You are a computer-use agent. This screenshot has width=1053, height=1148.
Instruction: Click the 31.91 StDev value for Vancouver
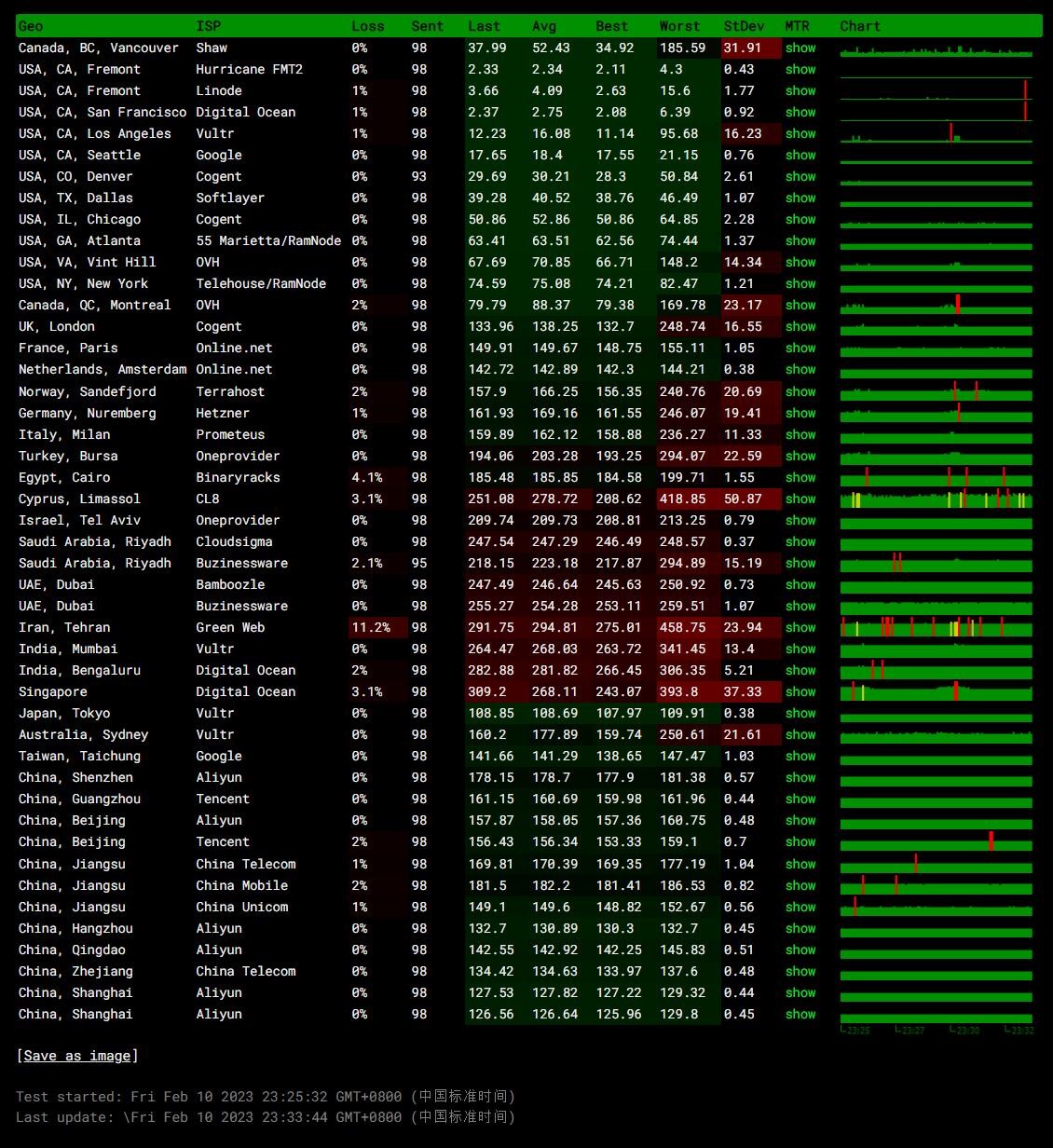[743, 48]
